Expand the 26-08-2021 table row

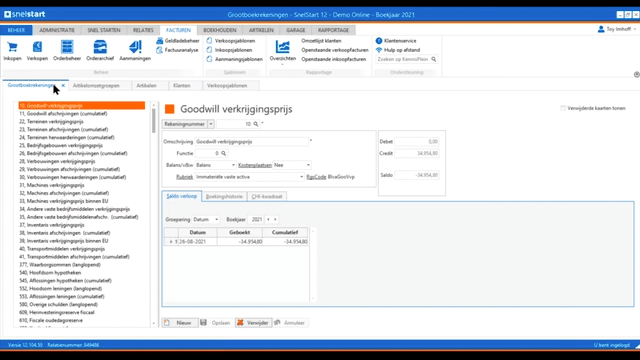171,242
